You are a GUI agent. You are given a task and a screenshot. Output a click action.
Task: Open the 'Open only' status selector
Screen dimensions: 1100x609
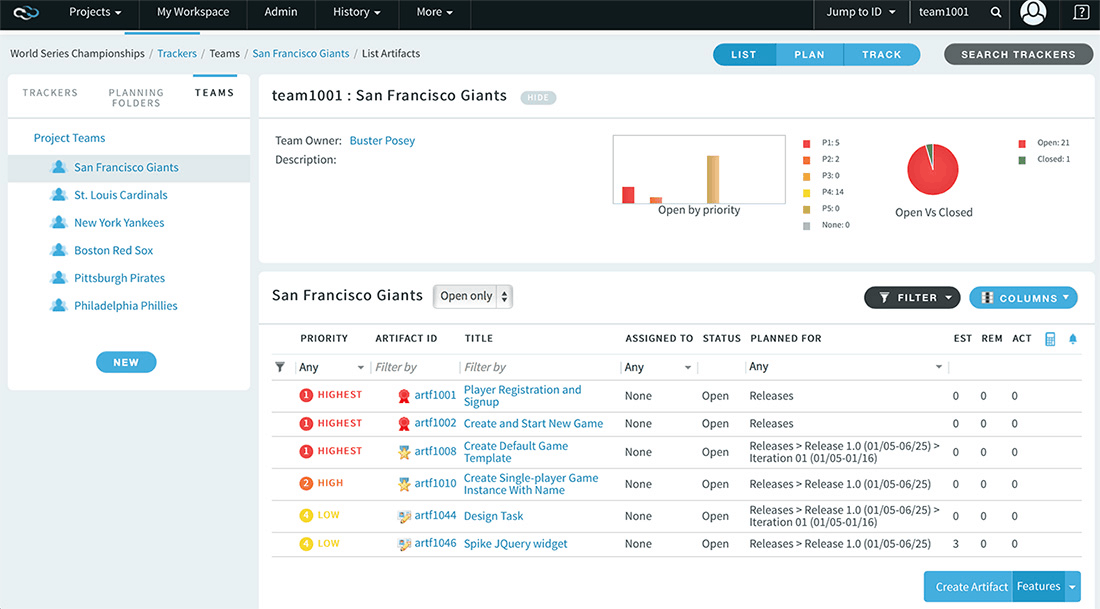[473, 296]
